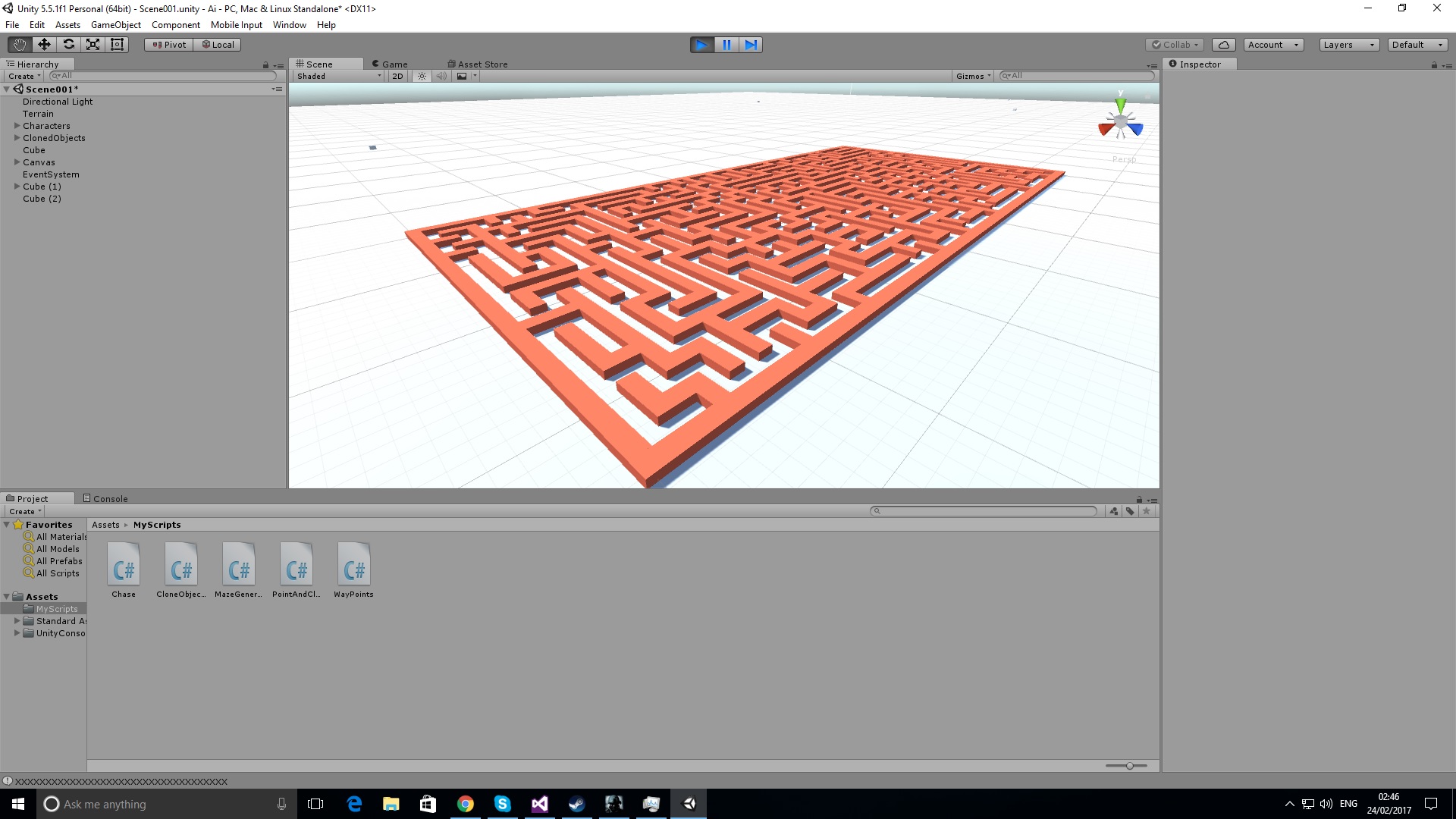This screenshot has height=819, width=1456.
Task: Select Cube (2) in Hierarchy
Action: pyautogui.click(x=42, y=199)
